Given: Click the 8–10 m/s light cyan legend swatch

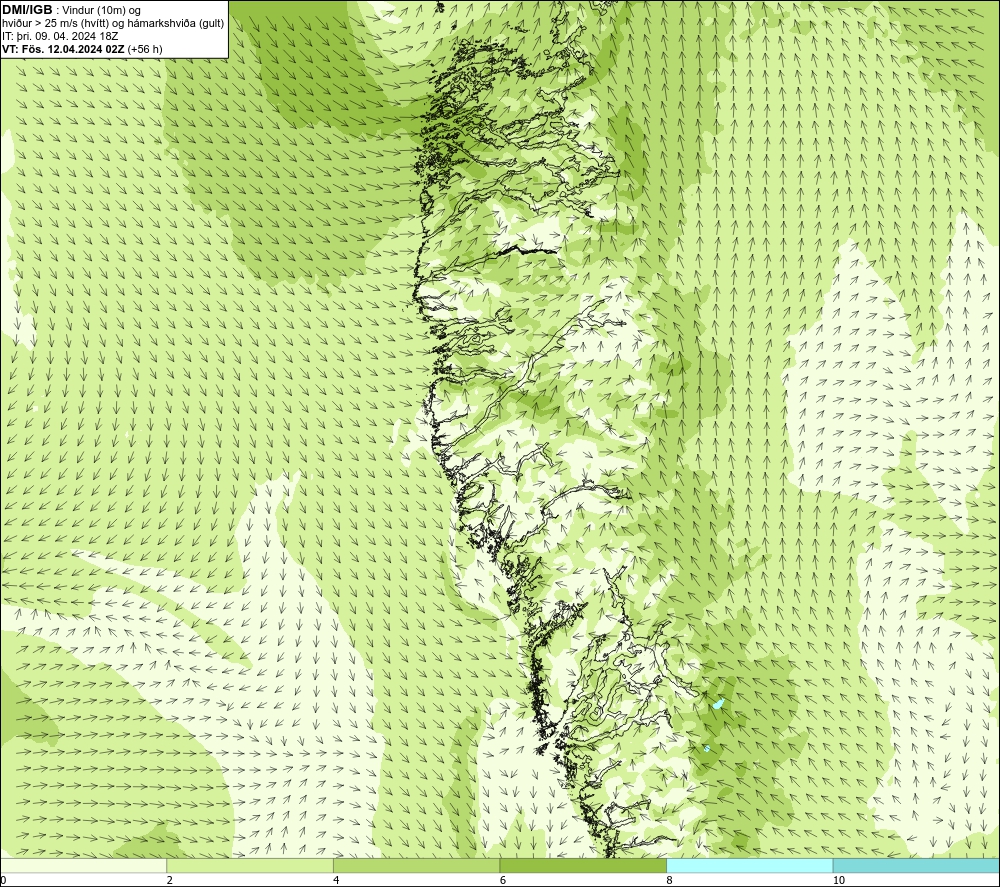Looking at the screenshot, I should coord(749,865).
